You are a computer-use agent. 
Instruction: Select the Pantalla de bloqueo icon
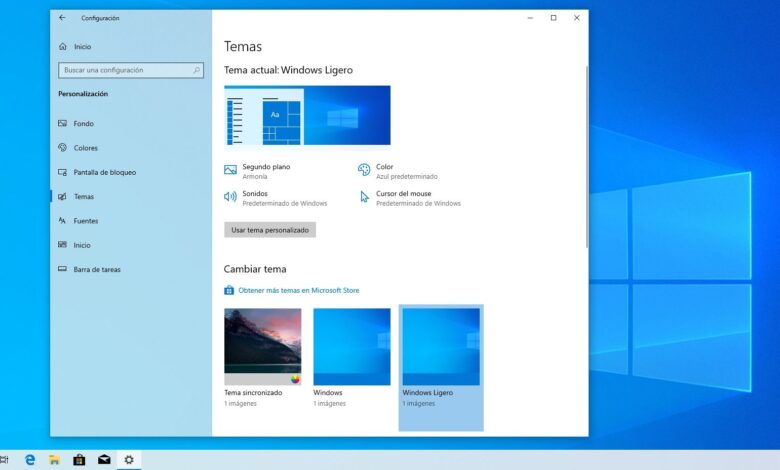click(62, 172)
